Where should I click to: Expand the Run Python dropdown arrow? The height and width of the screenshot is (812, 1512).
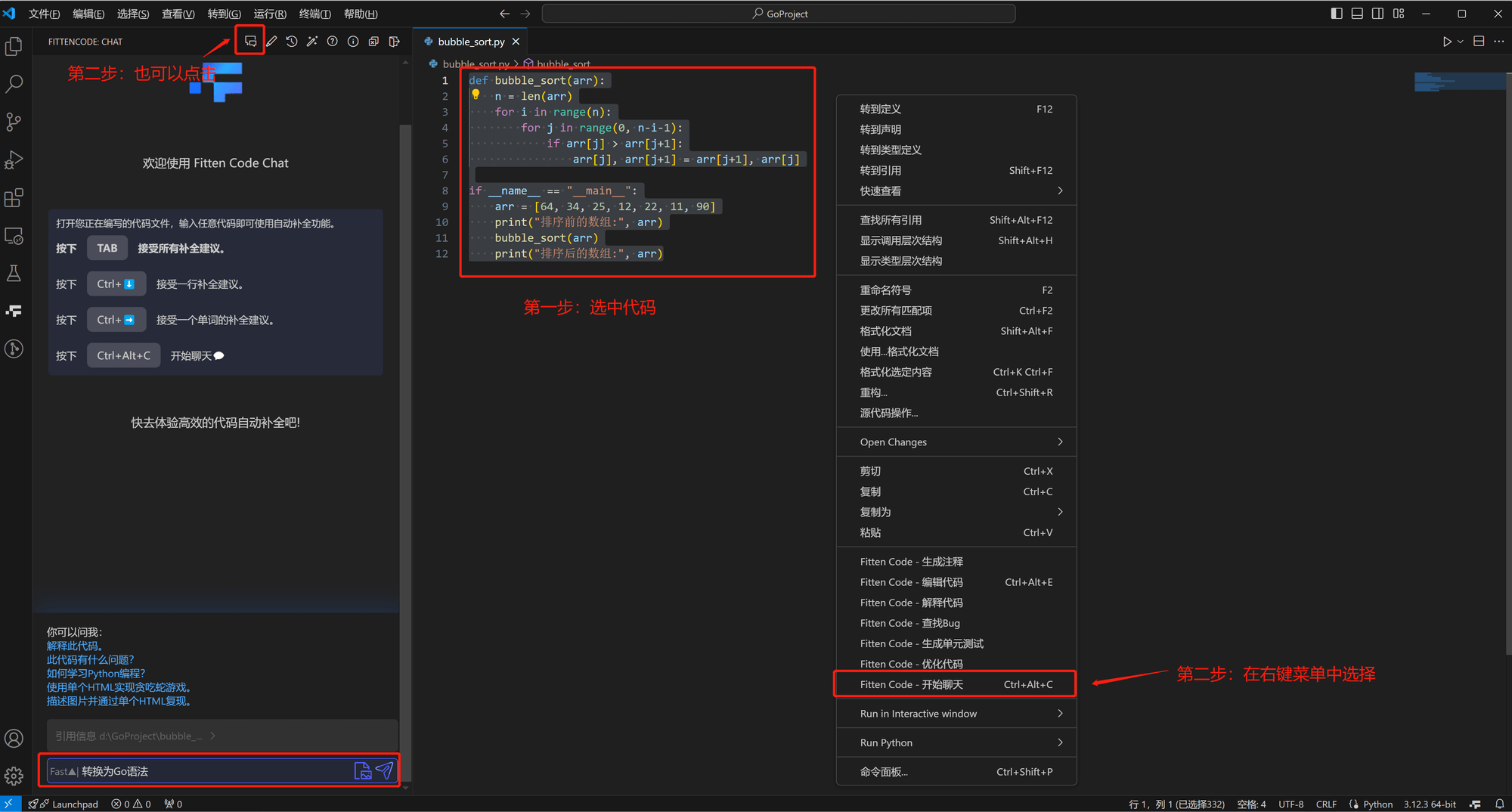pos(1460,42)
